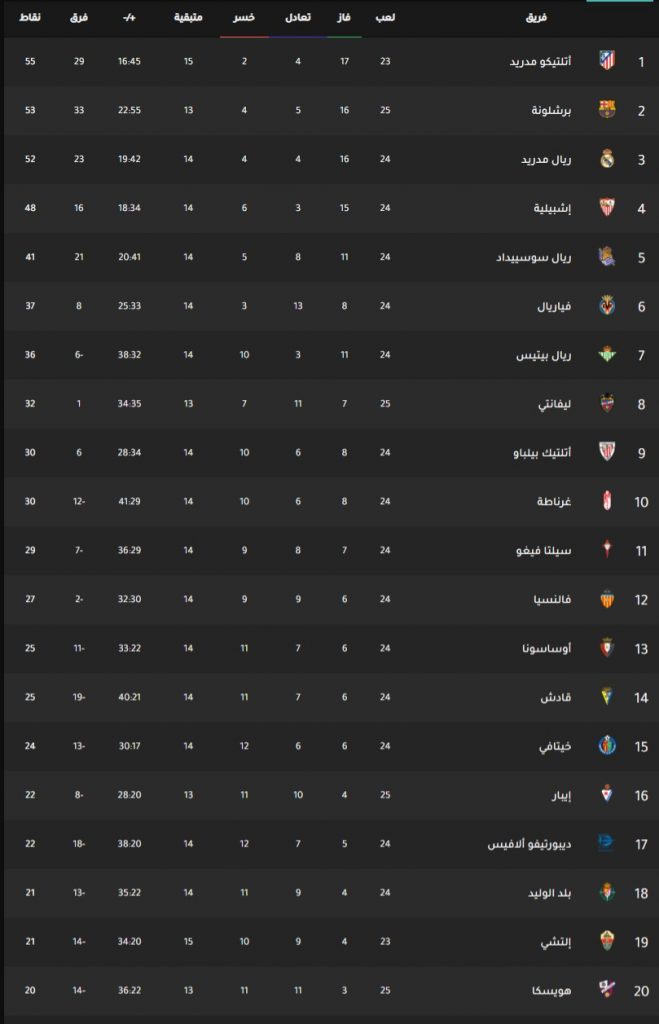The width and height of the screenshot is (659, 1024).
Task: Sort table by نقاط points column
Action: (x=29, y=17)
